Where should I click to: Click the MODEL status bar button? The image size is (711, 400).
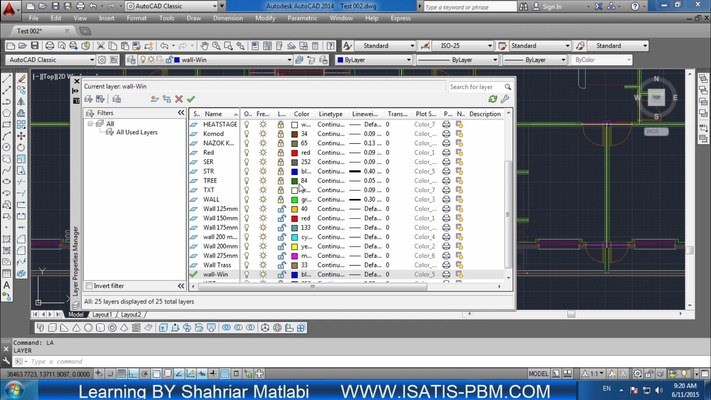click(538, 374)
